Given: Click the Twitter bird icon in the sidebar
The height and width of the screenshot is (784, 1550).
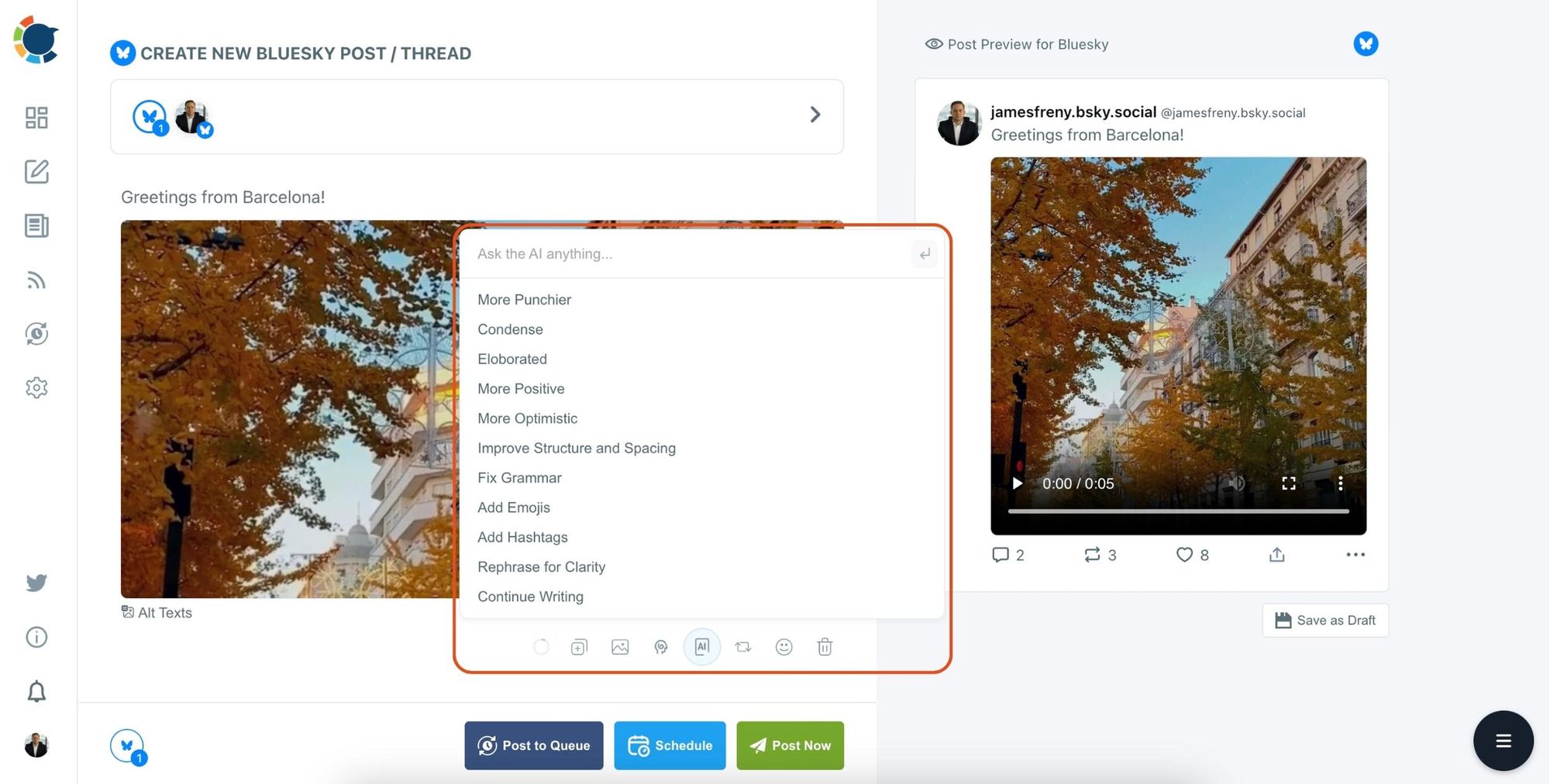Looking at the screenshot, I should [36, 583].
